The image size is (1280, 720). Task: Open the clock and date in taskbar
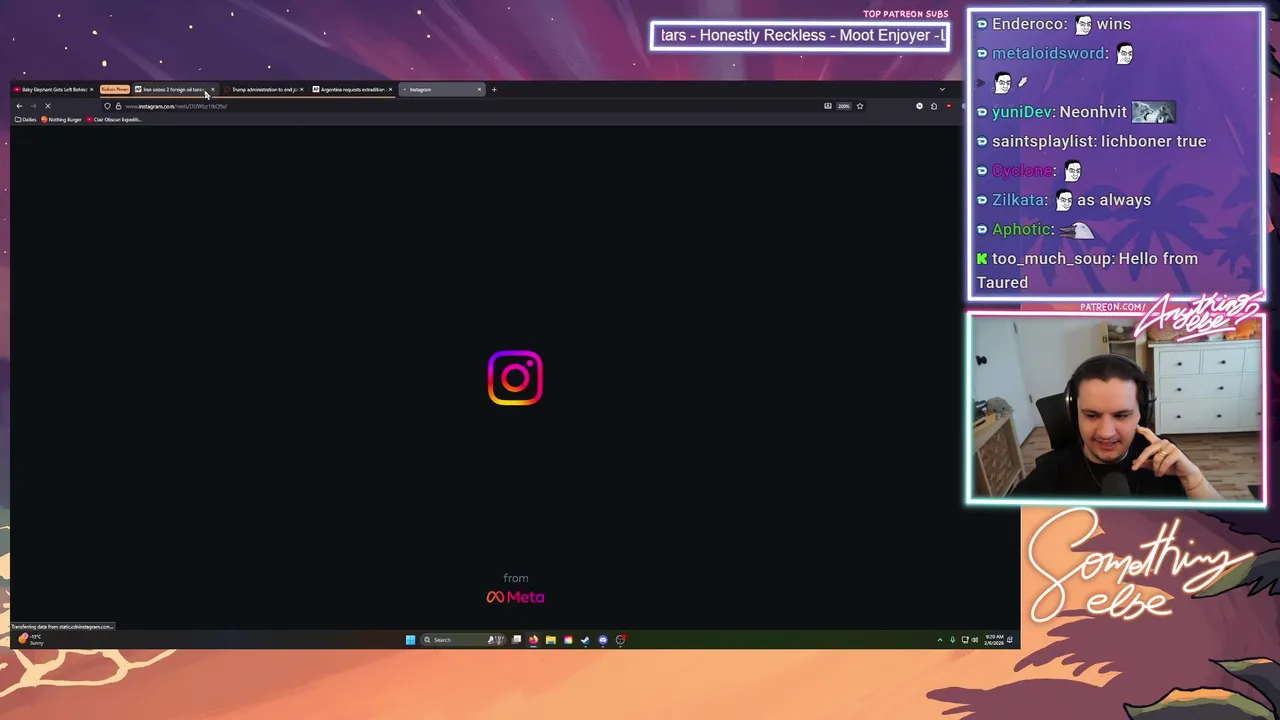click(995, 640)
